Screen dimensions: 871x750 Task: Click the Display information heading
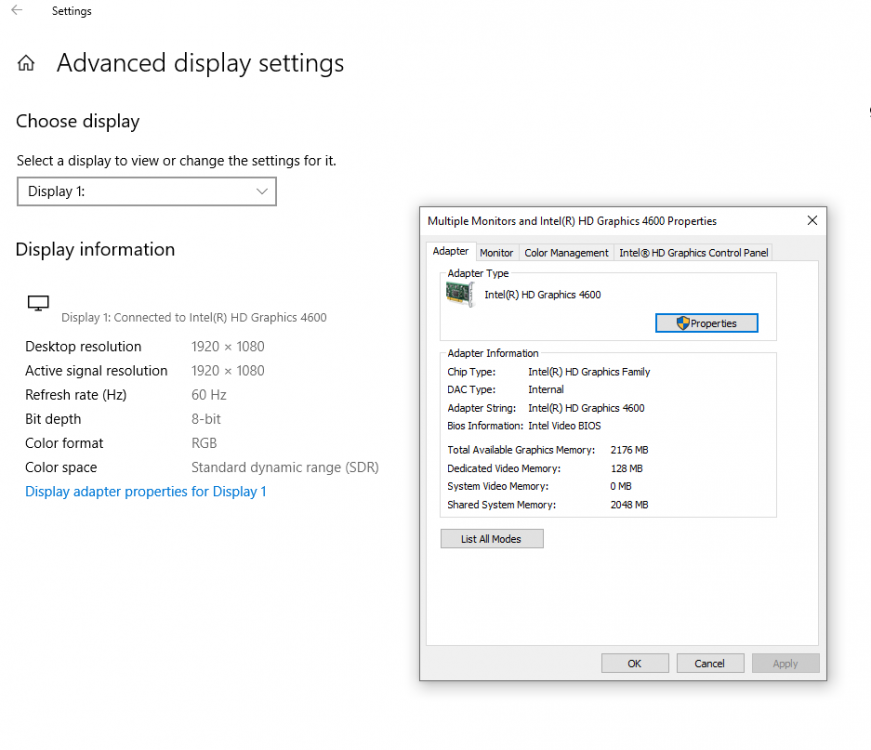coord(95,249)
